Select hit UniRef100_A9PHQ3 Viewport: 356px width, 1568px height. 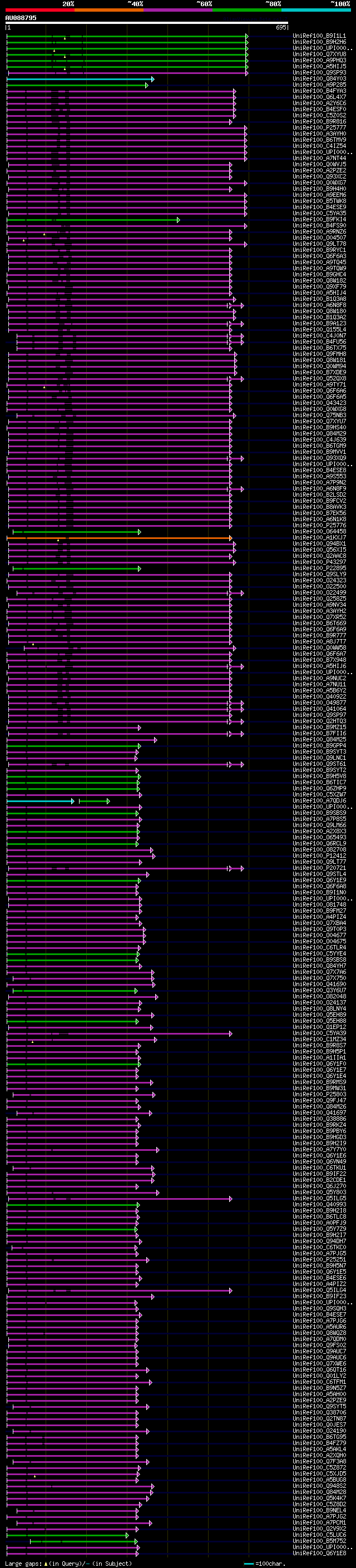(x=319, y=60)
